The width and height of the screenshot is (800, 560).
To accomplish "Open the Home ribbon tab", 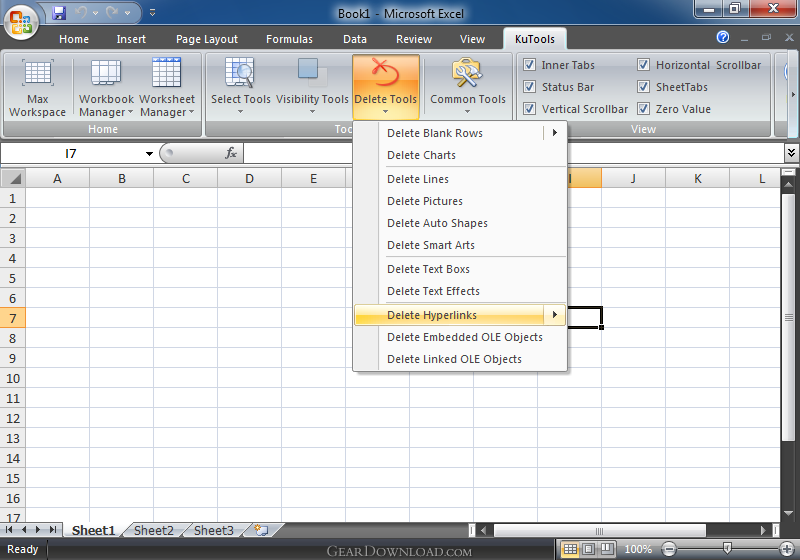I will pos(74,39).
